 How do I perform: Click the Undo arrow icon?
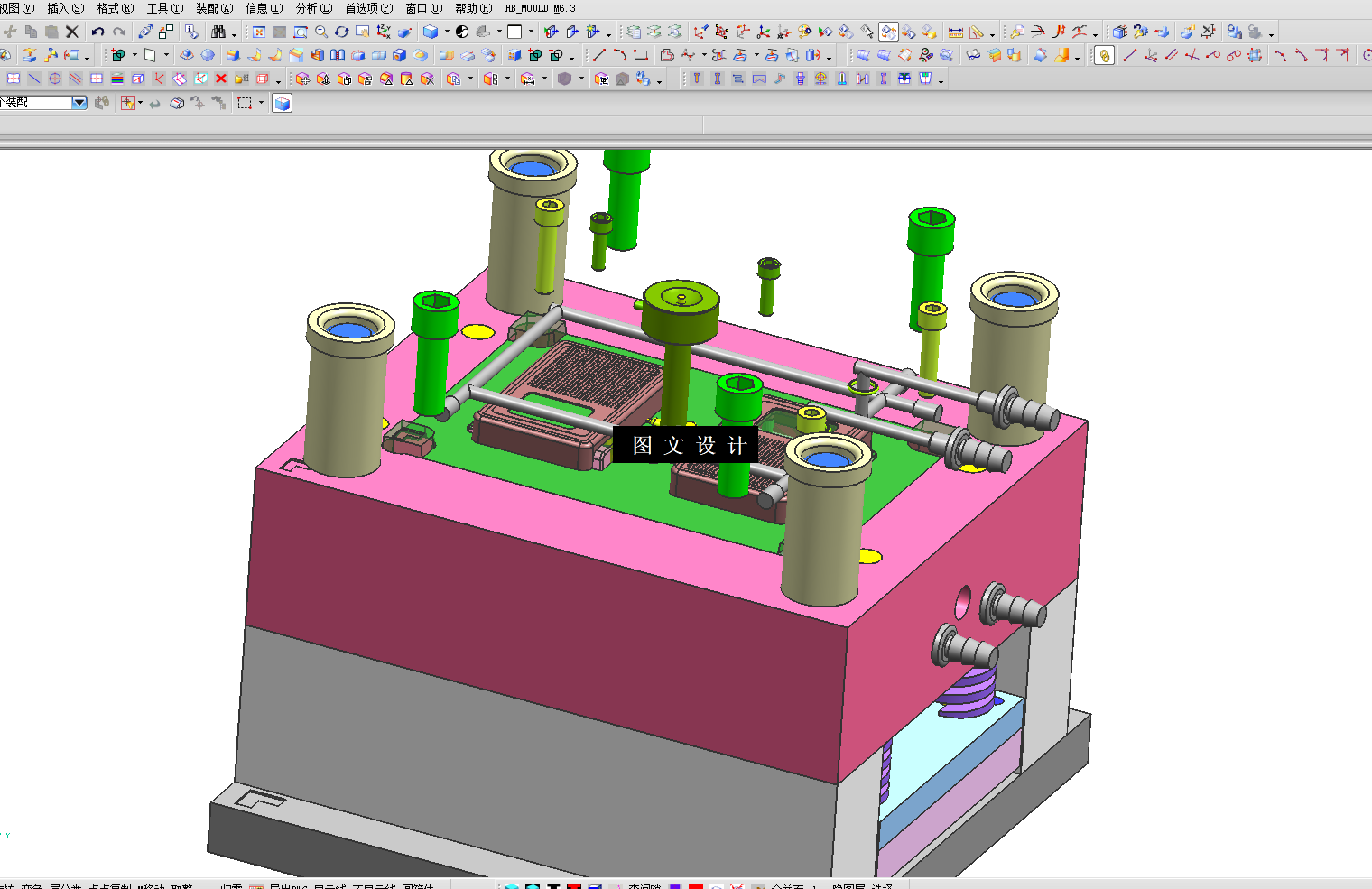[x=97, y=32]
